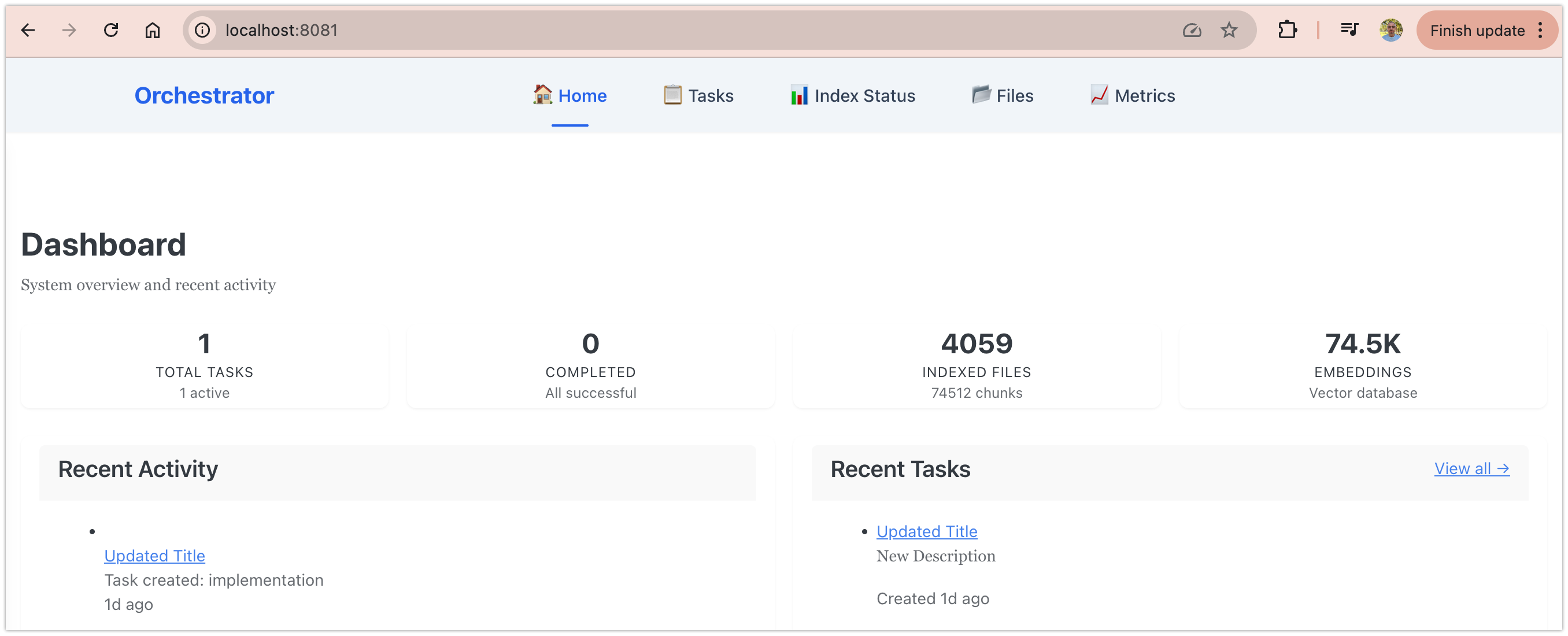Open browser home page icon
Viewport: 1568px width, 636px height.
tap(152, 30)
